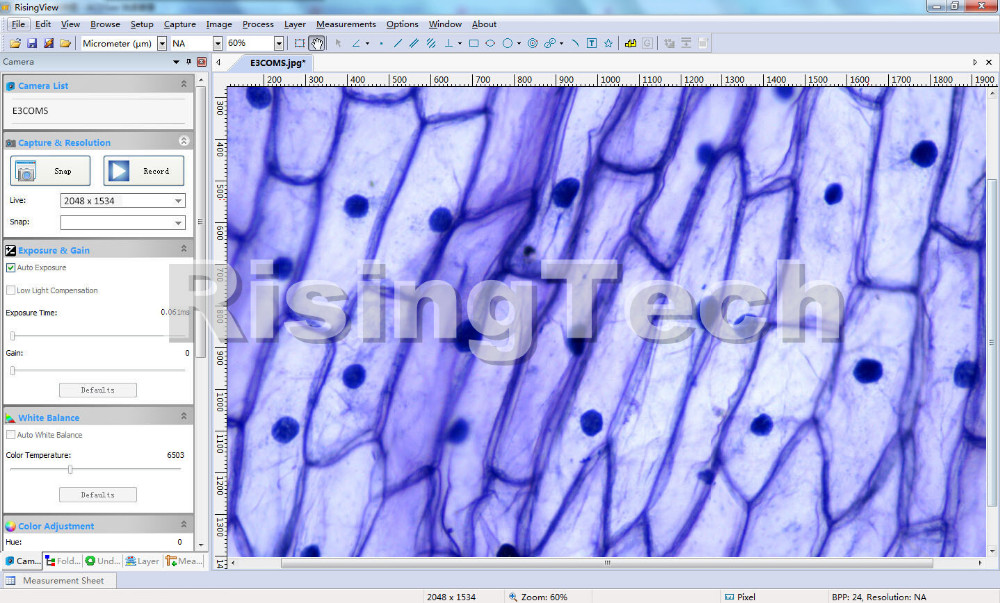This screenshot has width=1000, height=603.
Task: Select the hand pan tool
Action: point(317,43)
